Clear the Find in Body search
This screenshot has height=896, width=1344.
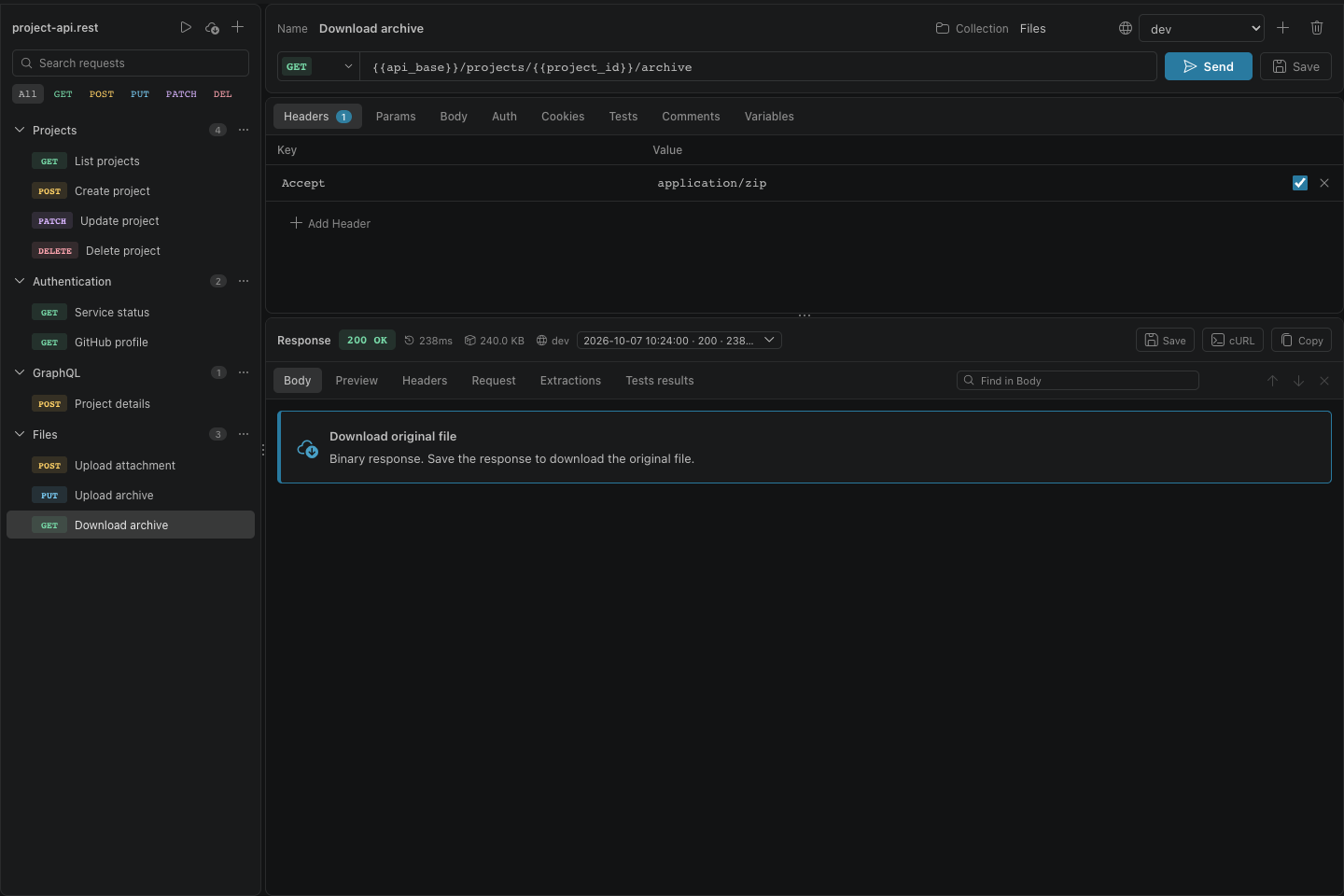1324,381
